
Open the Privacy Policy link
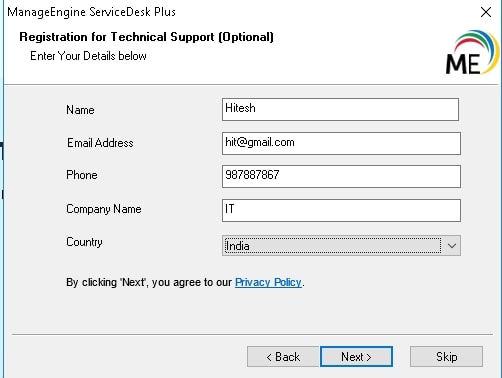click(x=268, y=282)
